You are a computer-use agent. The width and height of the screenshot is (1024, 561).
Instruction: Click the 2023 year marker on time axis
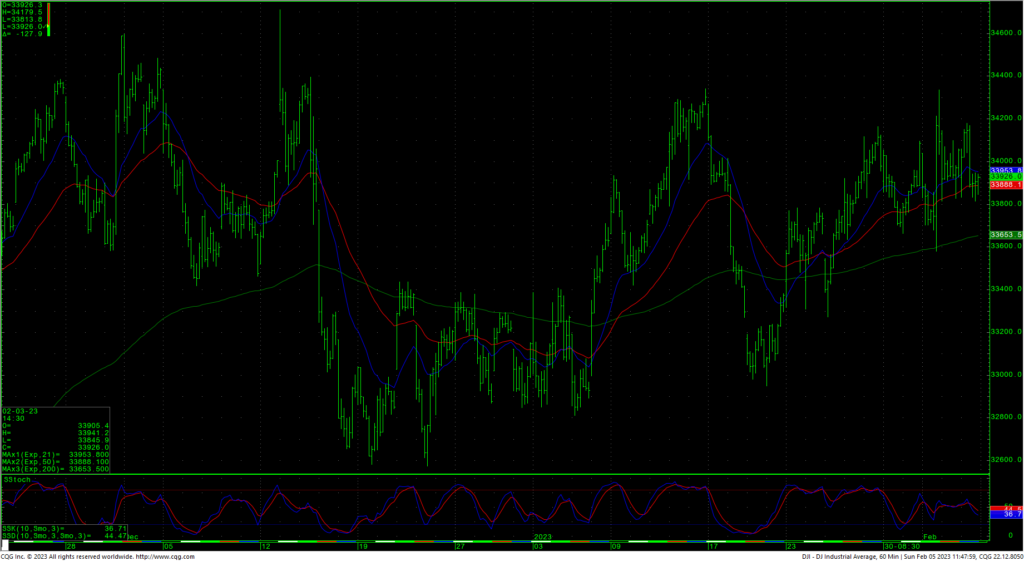click(541, 537)
